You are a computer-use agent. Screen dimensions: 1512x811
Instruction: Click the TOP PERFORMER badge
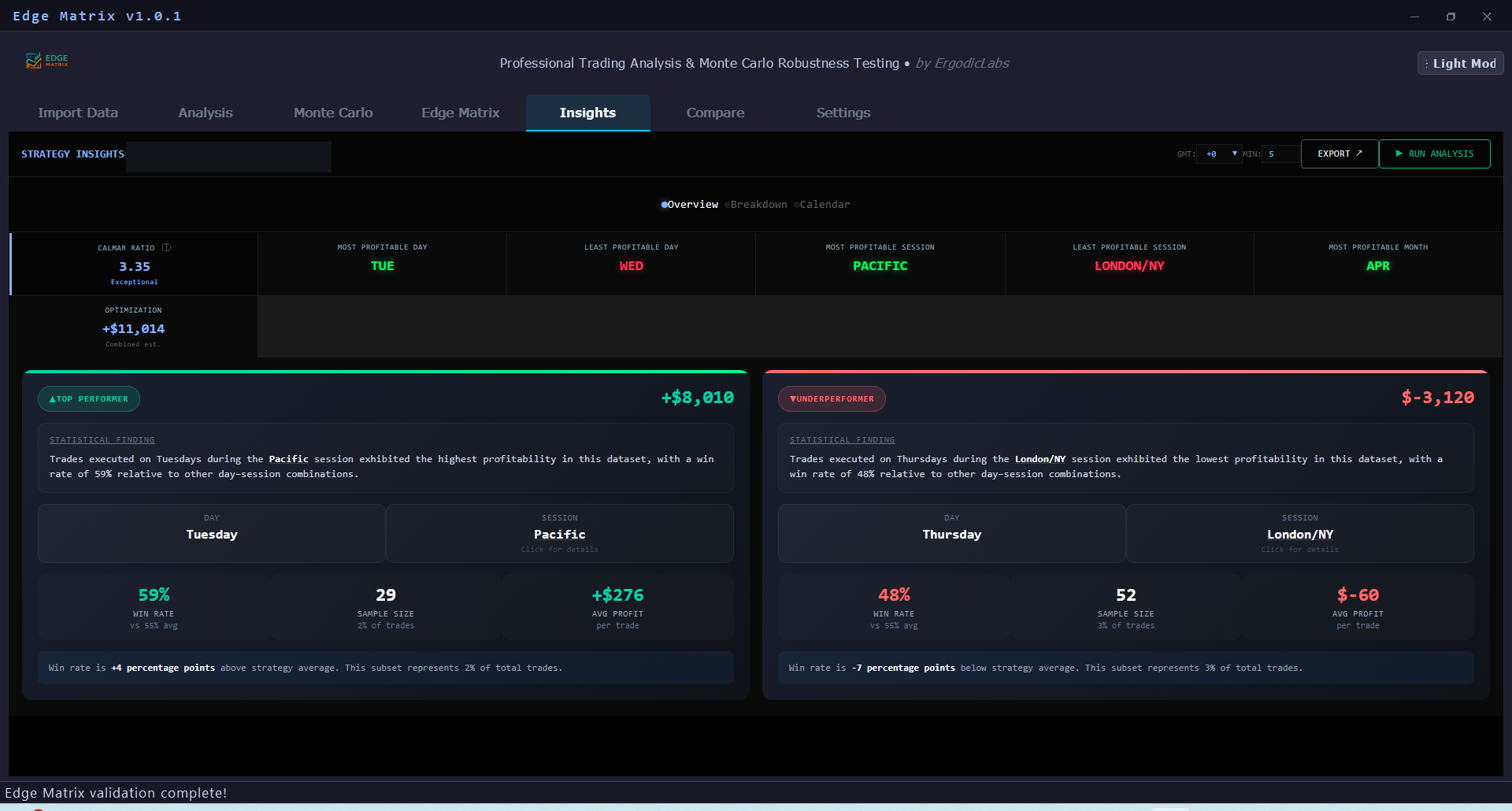click(x=89, y=398)
